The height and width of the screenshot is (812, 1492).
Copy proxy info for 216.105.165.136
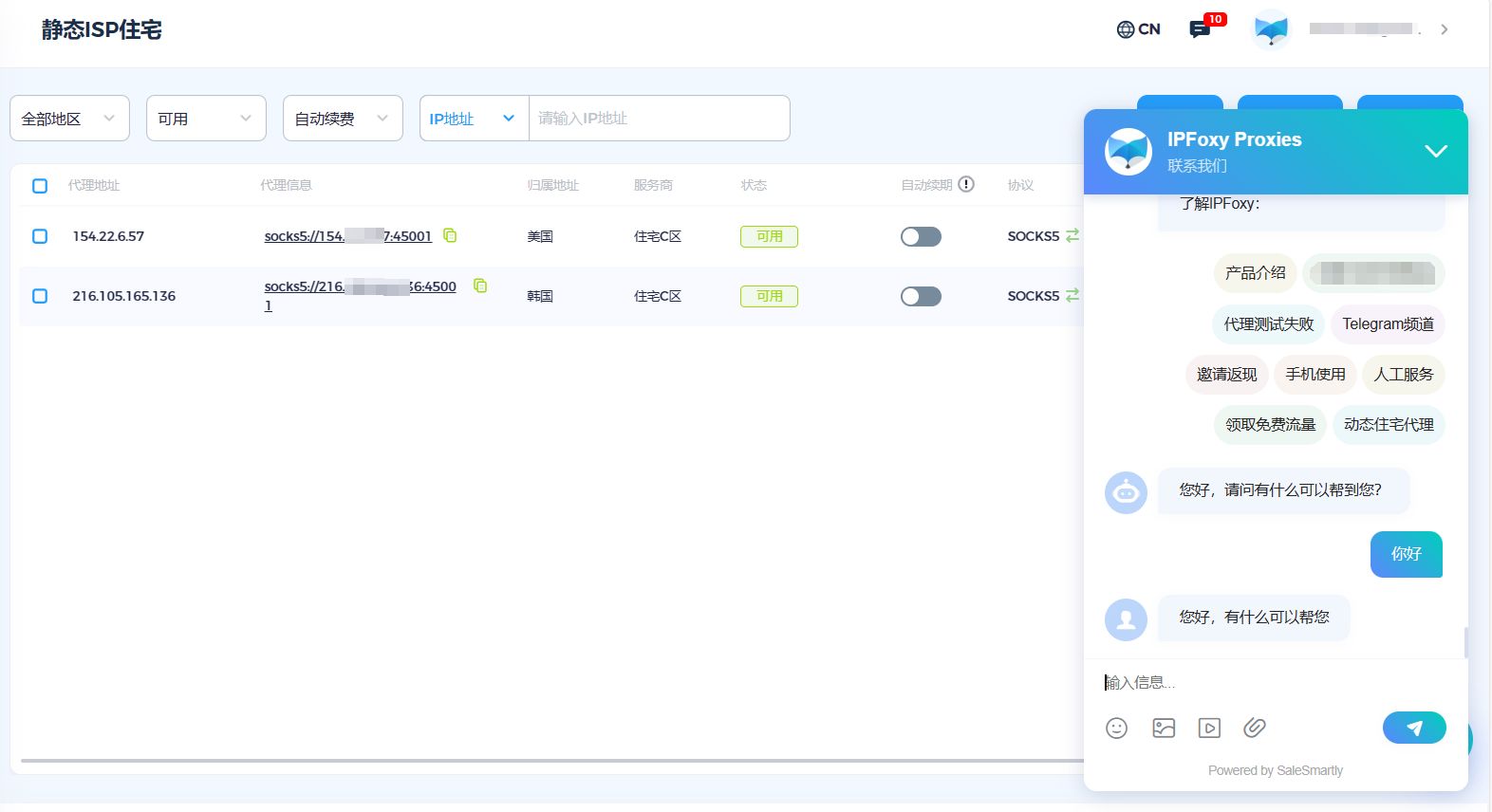(480, 286)
